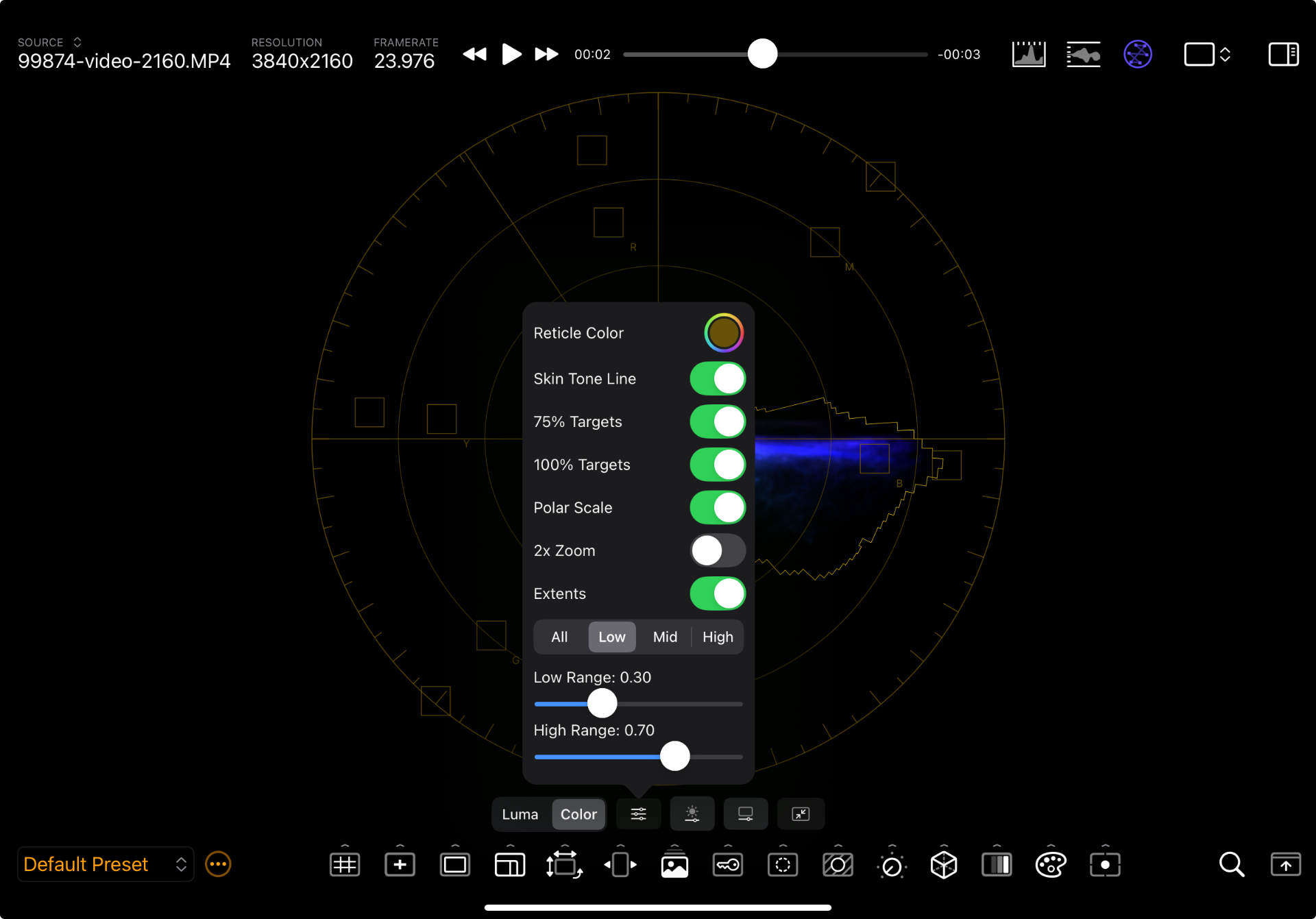The height and width of the screenshot is (919, 1316).
Task: Switch to the Luma tab
Action: [x=520, y=814]
